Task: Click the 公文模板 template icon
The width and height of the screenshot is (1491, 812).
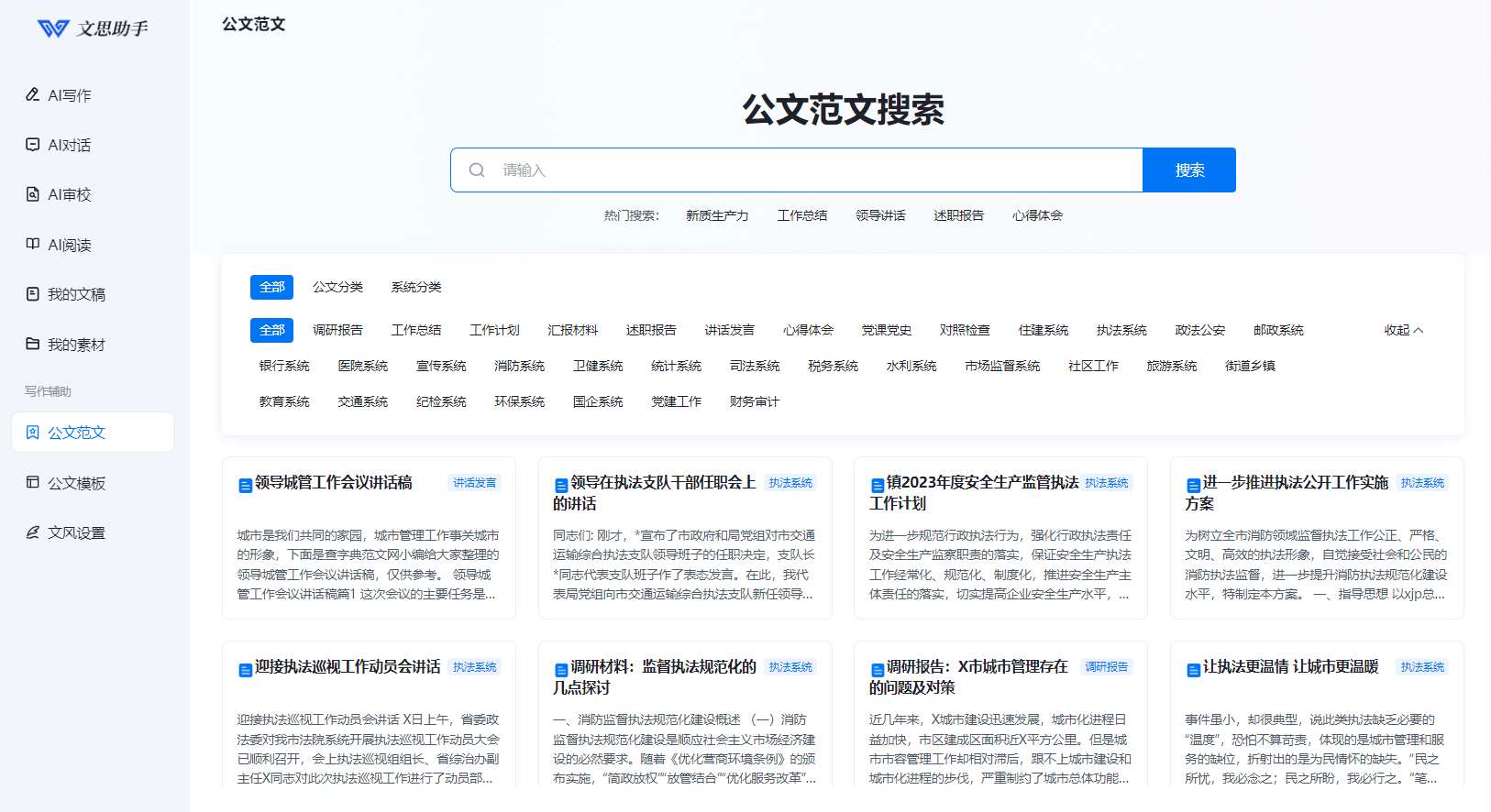Action: tap(33, 482)
